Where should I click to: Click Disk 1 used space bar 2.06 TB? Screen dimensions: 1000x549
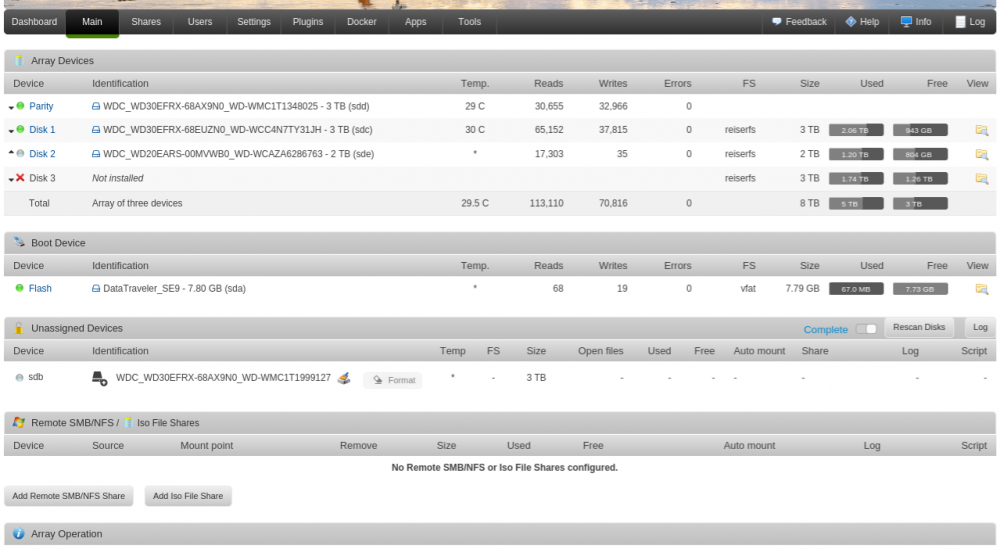856,130
